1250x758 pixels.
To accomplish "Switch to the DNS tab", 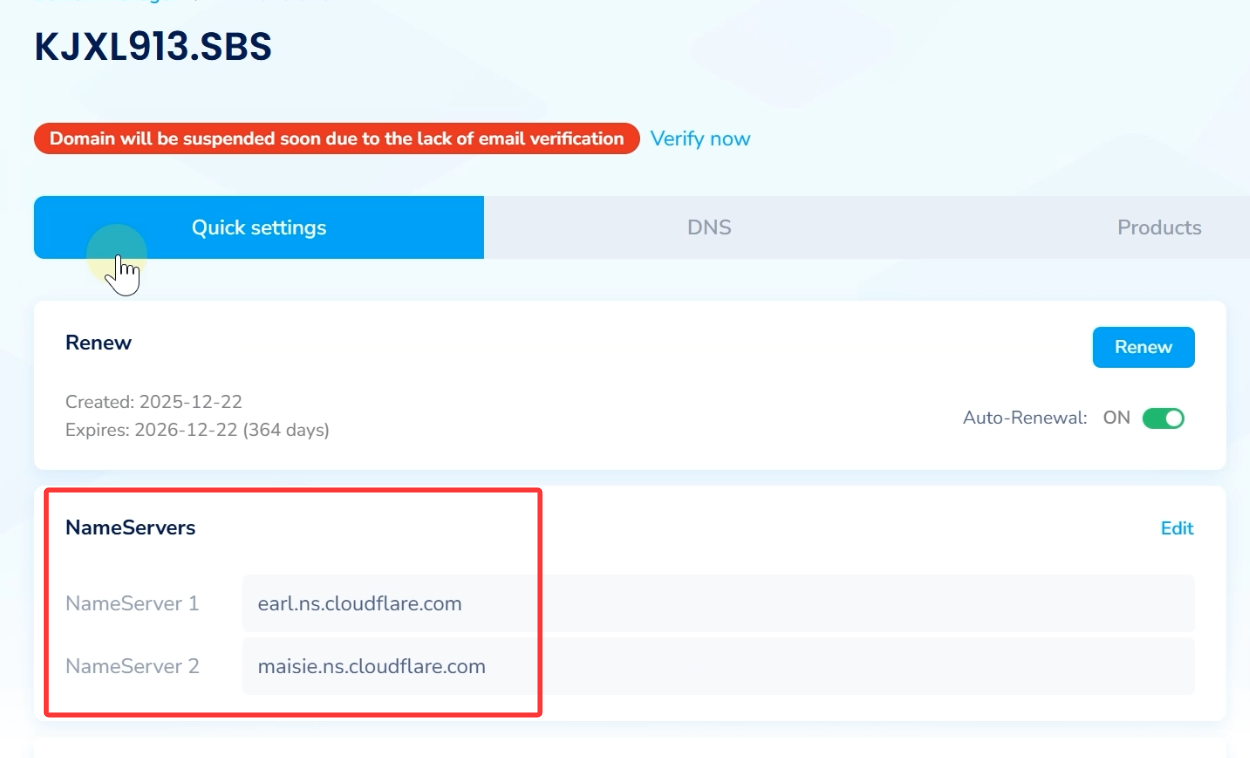I will click(x=709, y=228).
